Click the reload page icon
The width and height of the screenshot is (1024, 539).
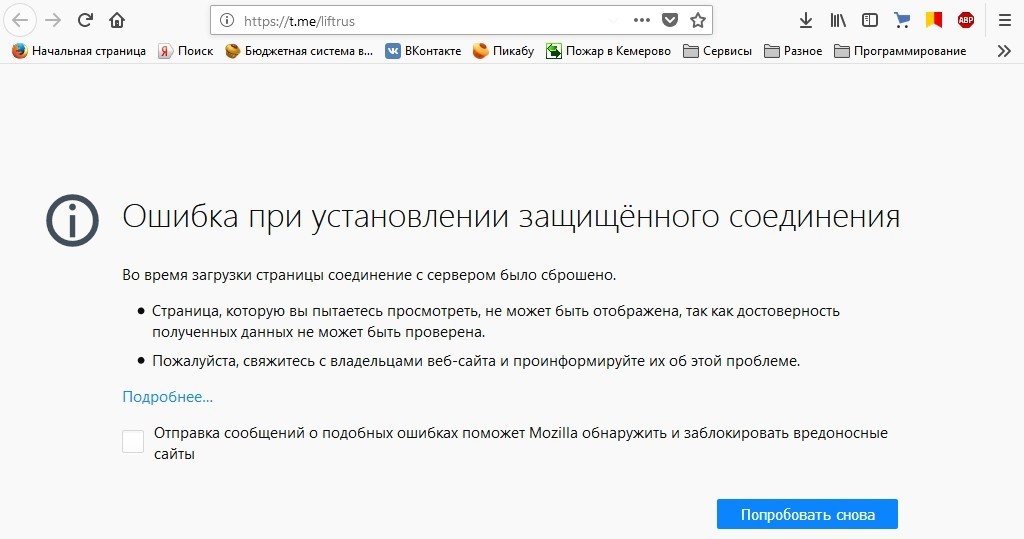(x=86, y=20)
